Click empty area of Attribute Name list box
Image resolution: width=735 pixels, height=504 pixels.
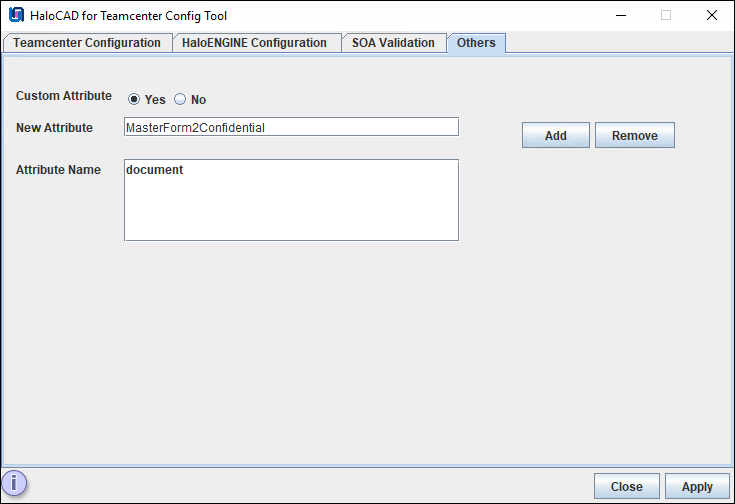291,212
